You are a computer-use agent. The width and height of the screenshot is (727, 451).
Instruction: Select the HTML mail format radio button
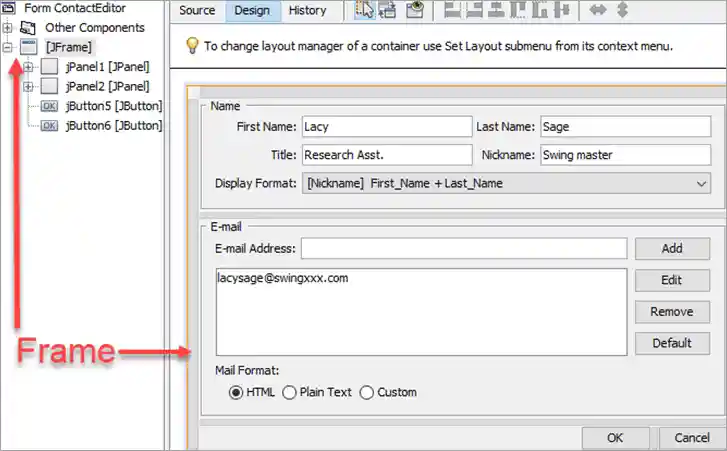(236, 393)
